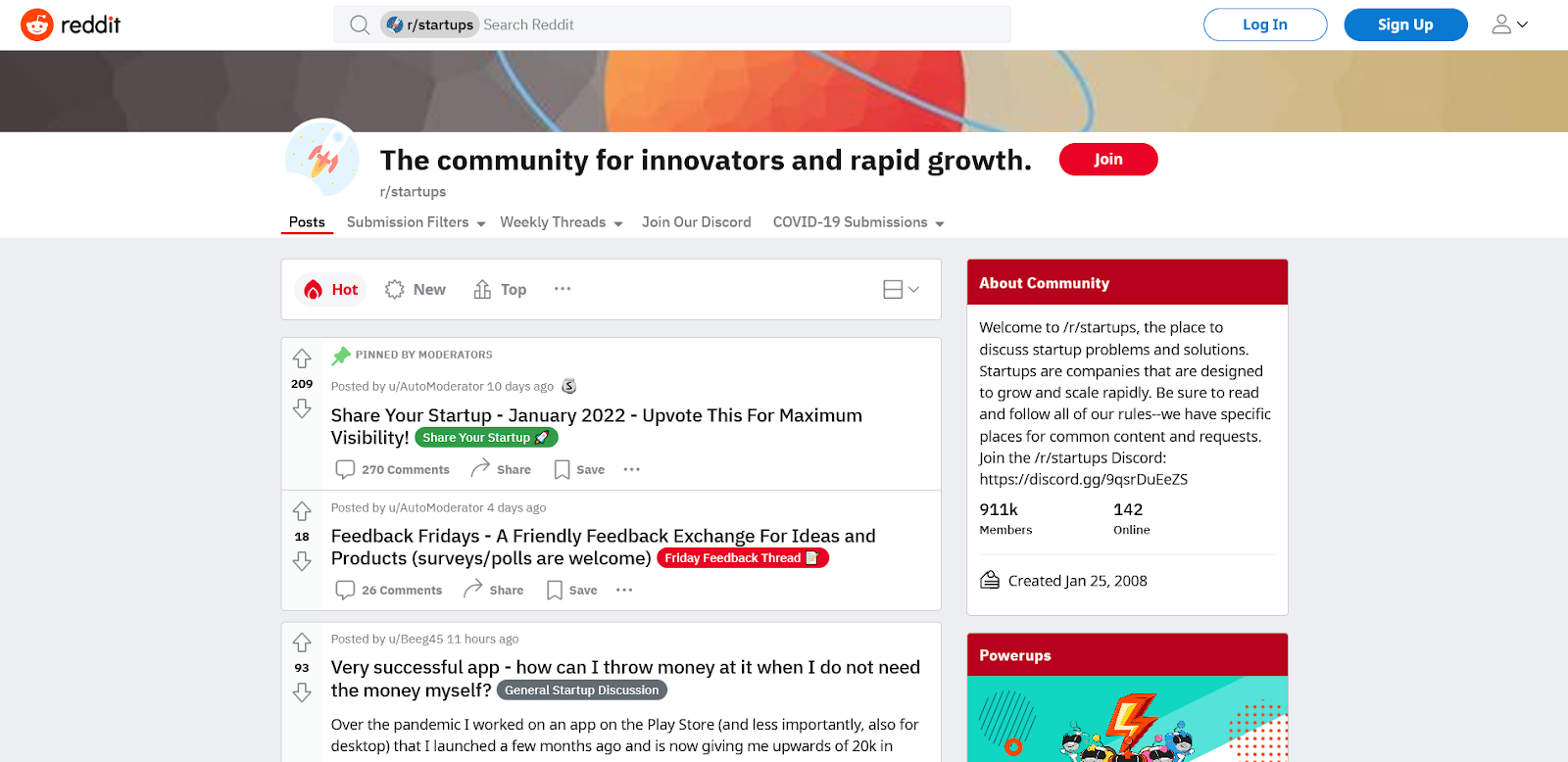Join the r/startups community
Viewport: 1568px width, 762px height.
tap(1108, 160)
